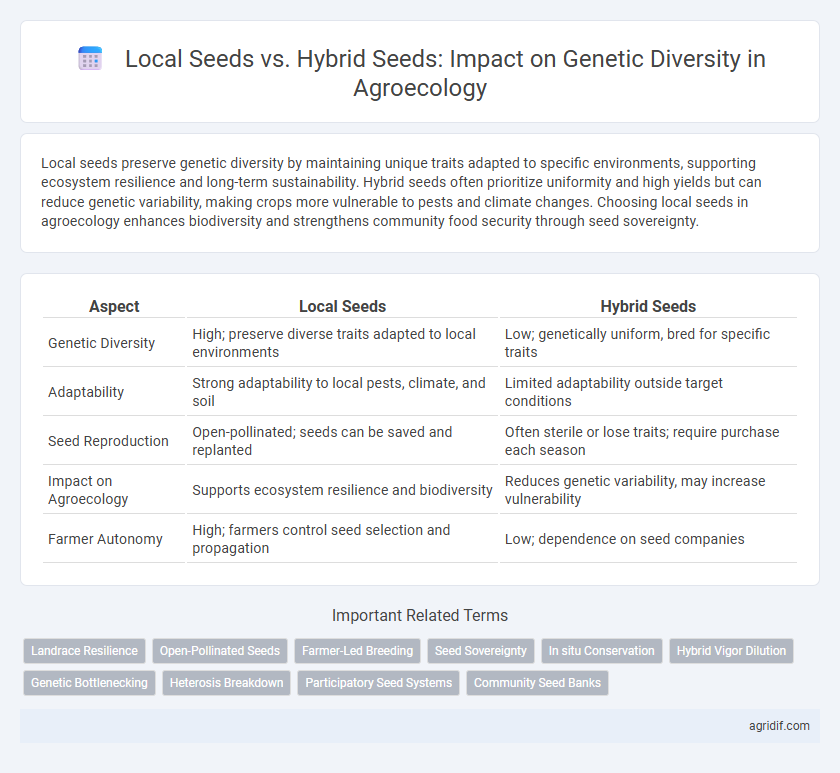Click 'High; preserve diverse traits' cell
Viewport: 840px width, 773px height.
tap(342, 343)
